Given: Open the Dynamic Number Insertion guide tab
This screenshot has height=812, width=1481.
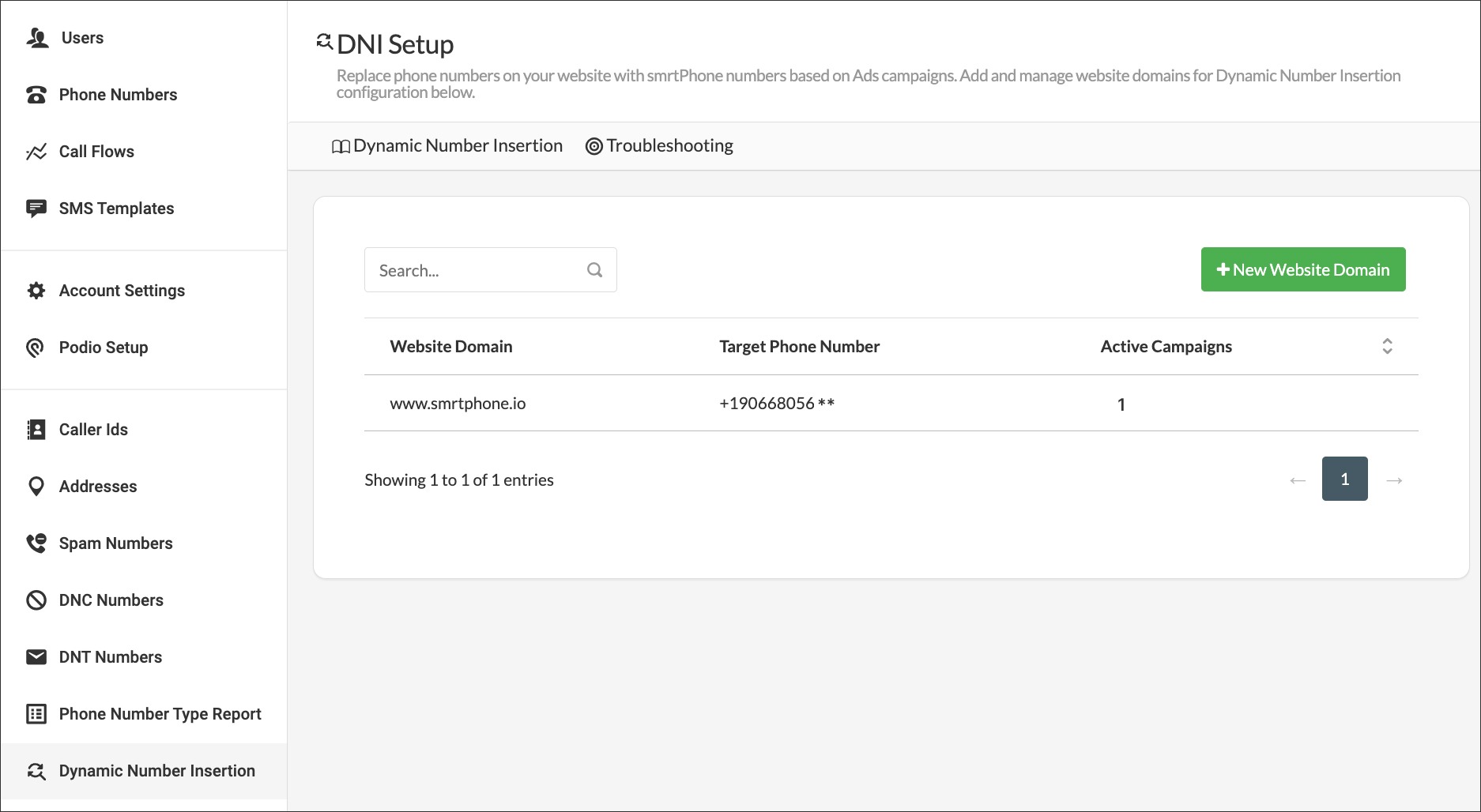Looking at the screenshot, I should 447,146.
